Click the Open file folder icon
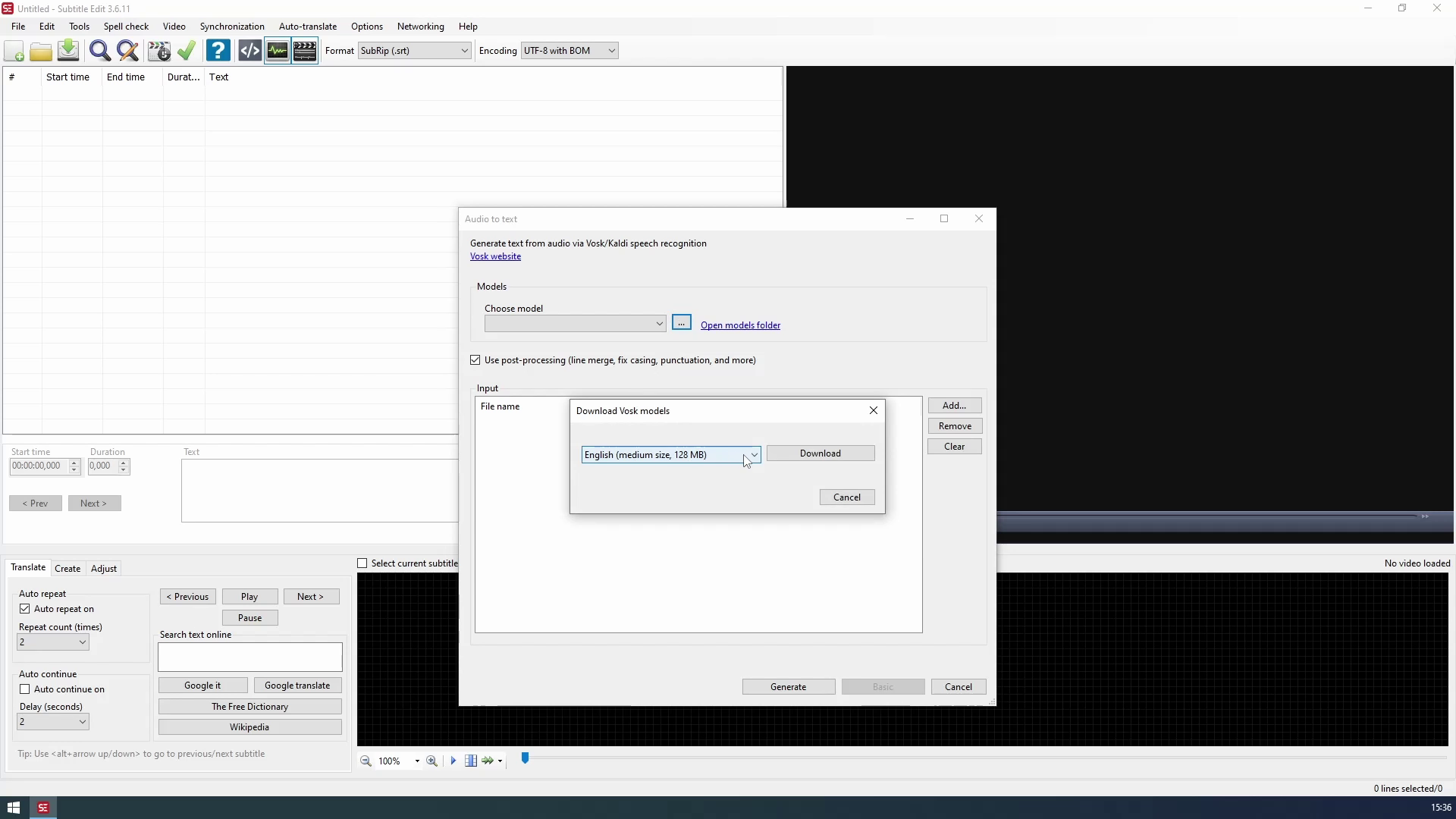Screen dimensions: 1456x819 tap(41, 51)
